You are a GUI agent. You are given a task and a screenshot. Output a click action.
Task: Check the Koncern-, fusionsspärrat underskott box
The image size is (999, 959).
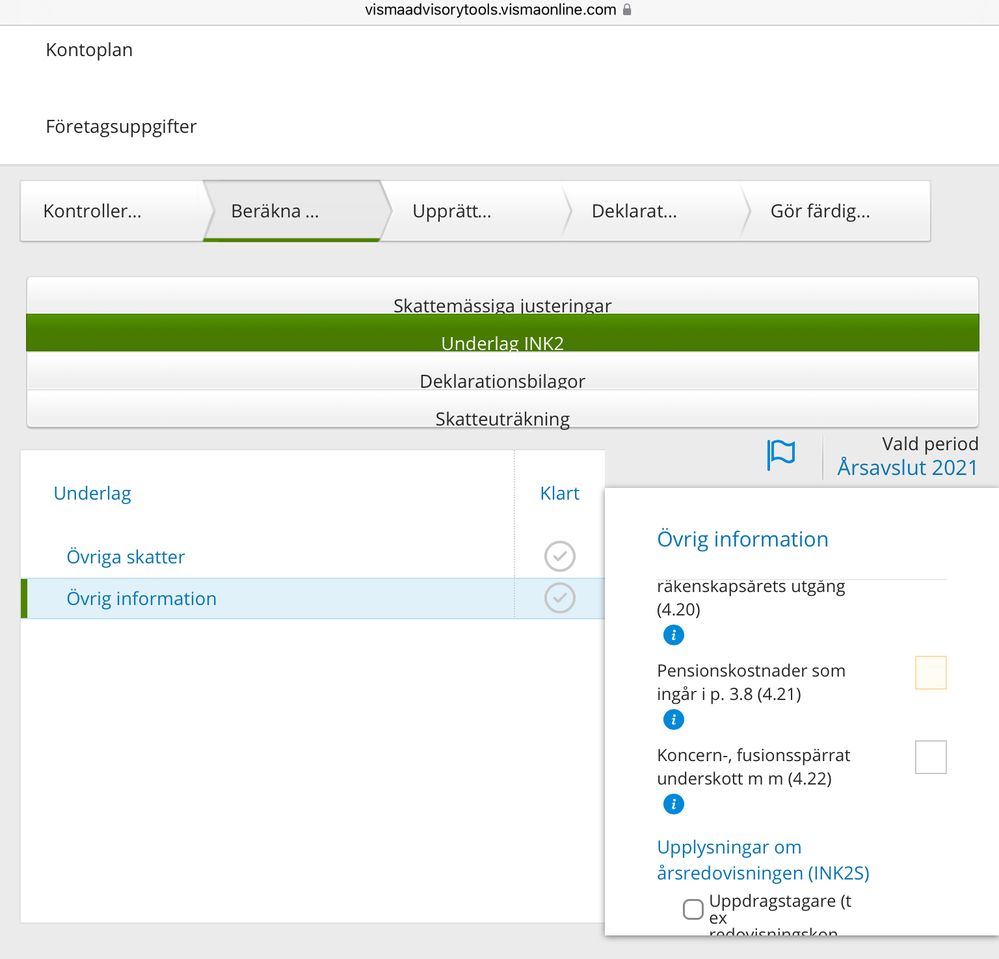click(x=930, y=757)
